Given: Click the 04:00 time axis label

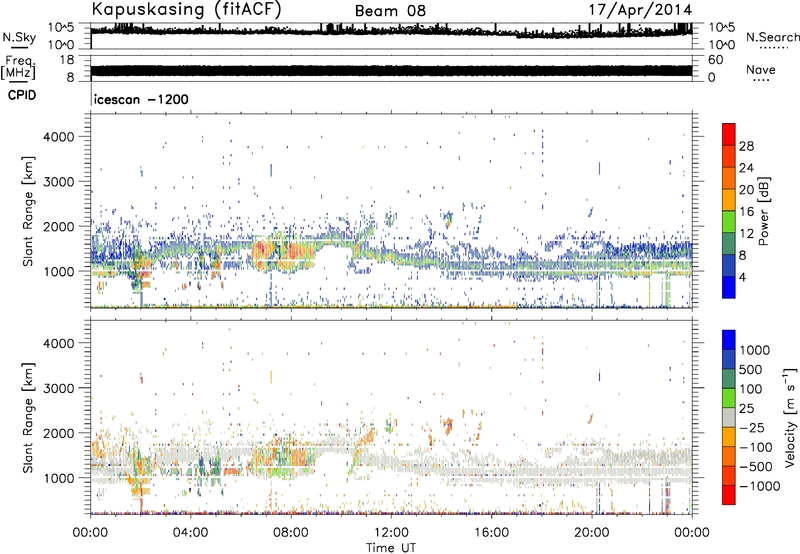Looking at the screenshot, I should point(191,533).
